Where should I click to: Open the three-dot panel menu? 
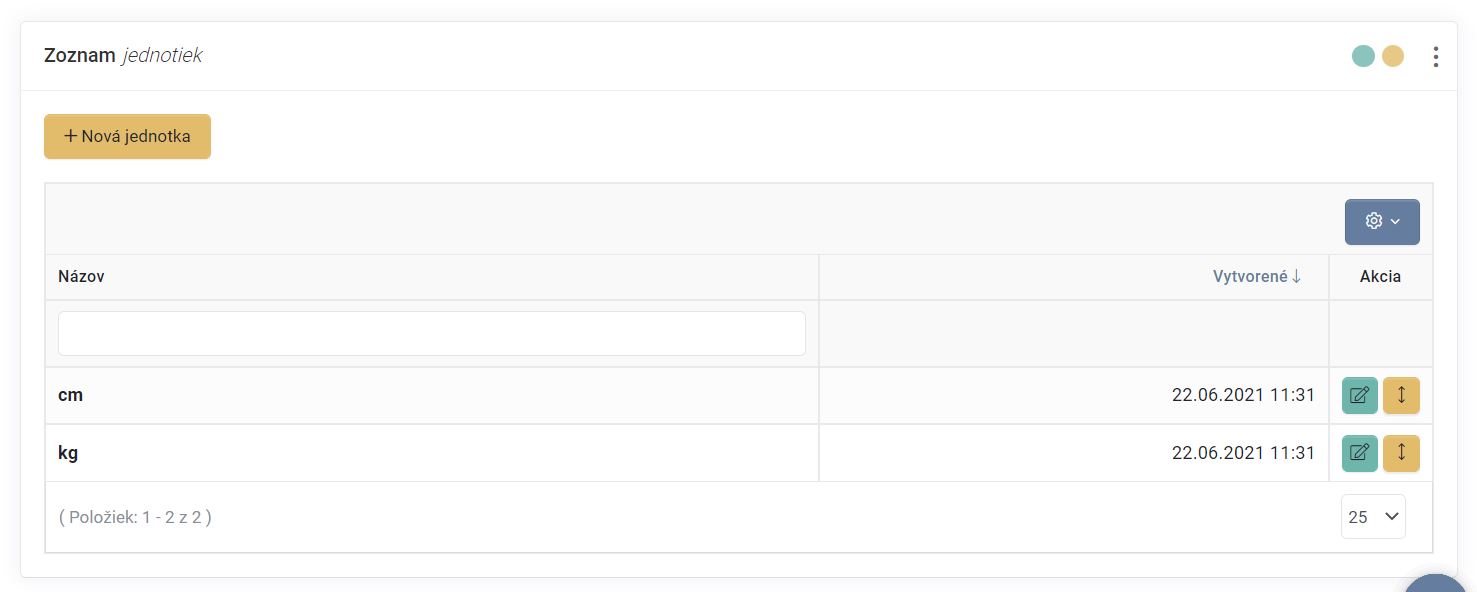(x=1435, y=57)
